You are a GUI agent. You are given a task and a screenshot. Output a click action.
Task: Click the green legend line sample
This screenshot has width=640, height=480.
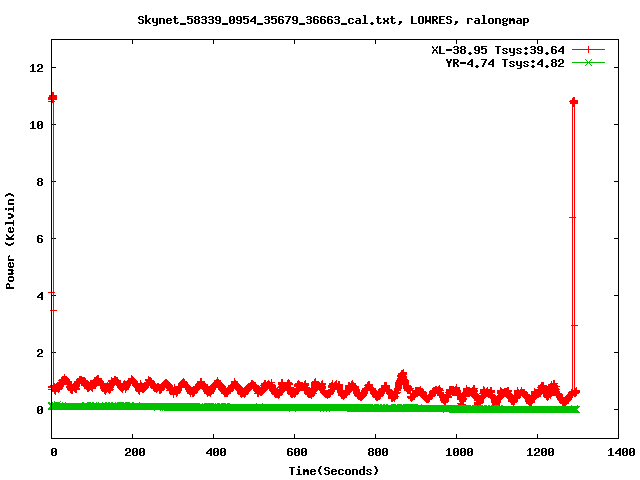588,62
